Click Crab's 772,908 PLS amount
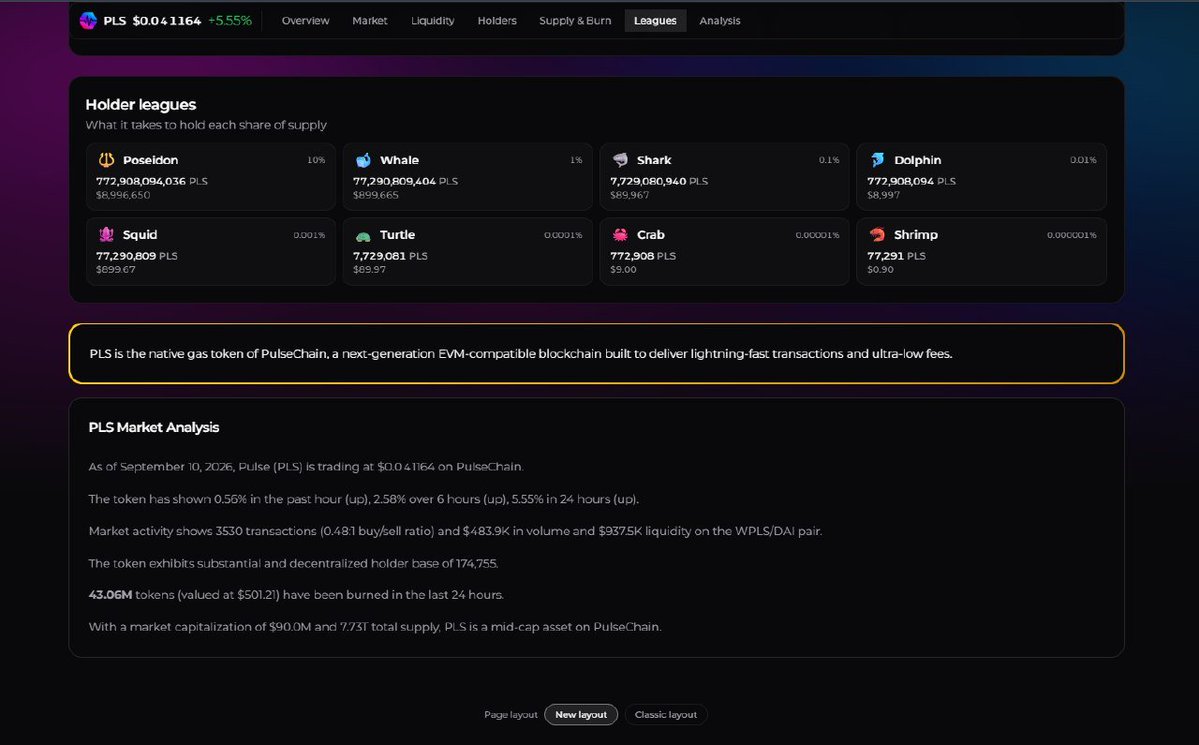 click(x=643, y=256)
